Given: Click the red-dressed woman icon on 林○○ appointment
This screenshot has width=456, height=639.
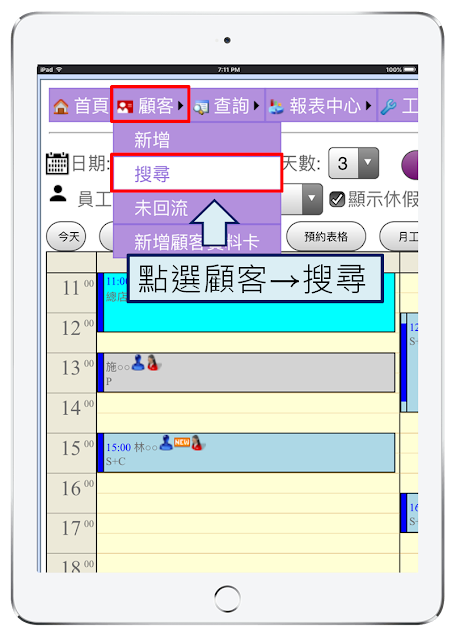Looking at the screenshot, I should (197, 443).
